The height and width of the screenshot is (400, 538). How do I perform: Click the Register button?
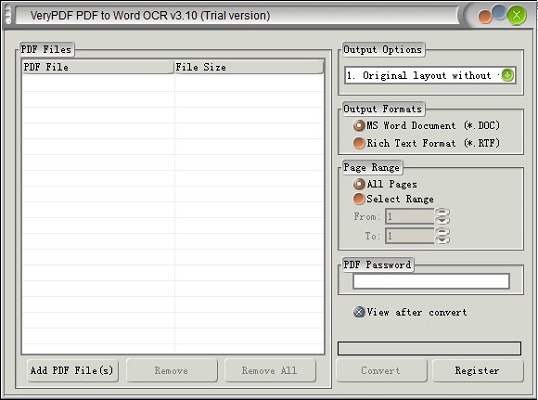(x=477, y=370)
